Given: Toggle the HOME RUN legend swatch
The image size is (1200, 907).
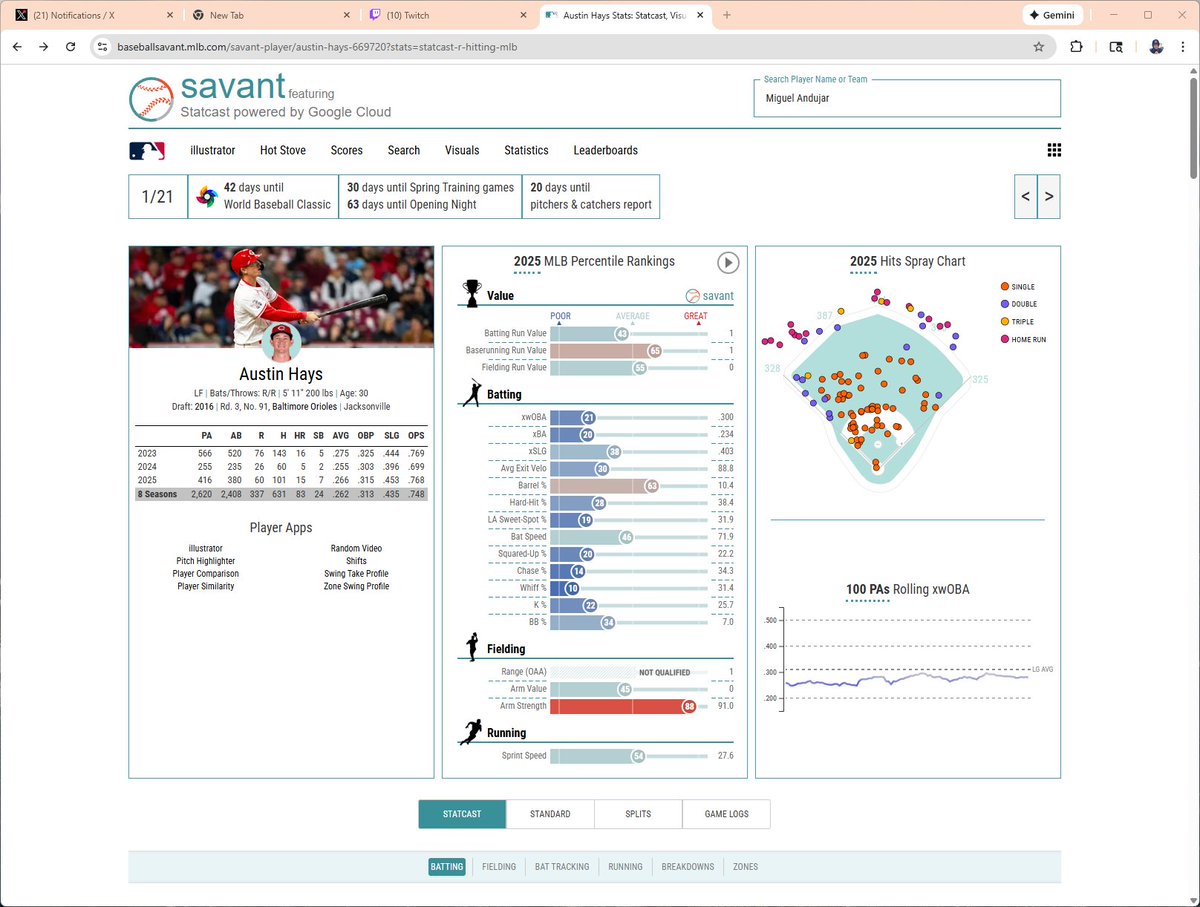Looking at the screenshot, I should pos(1004,340).
